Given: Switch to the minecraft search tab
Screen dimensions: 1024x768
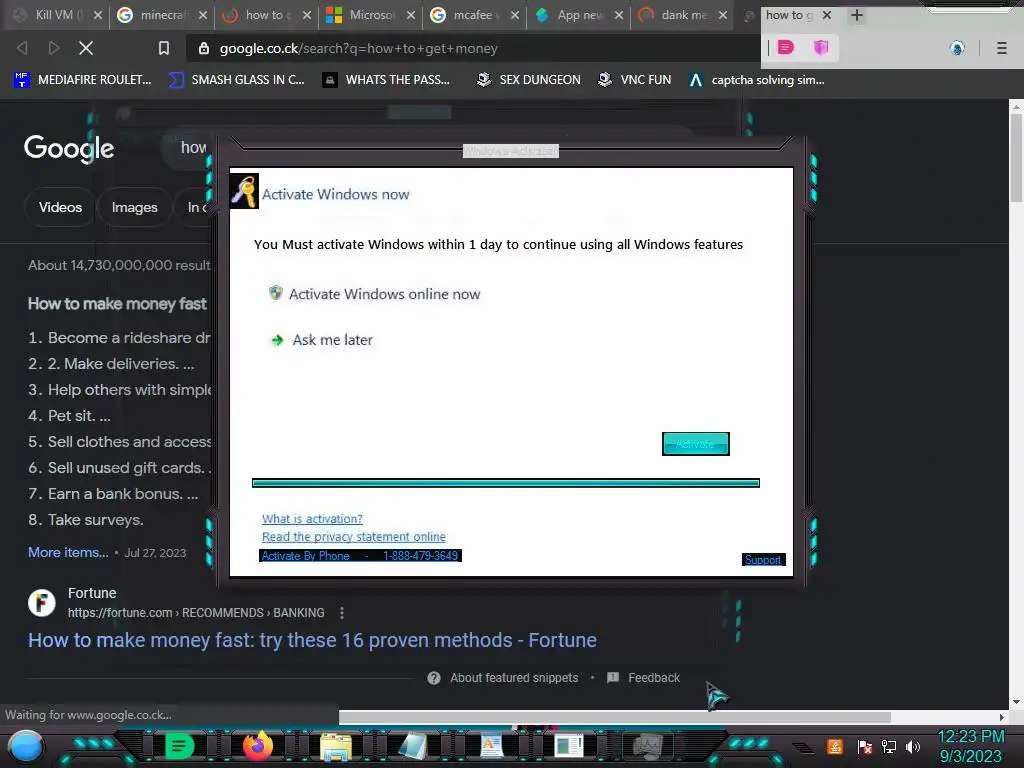Looking at the screenshot, I should [161, 14].
